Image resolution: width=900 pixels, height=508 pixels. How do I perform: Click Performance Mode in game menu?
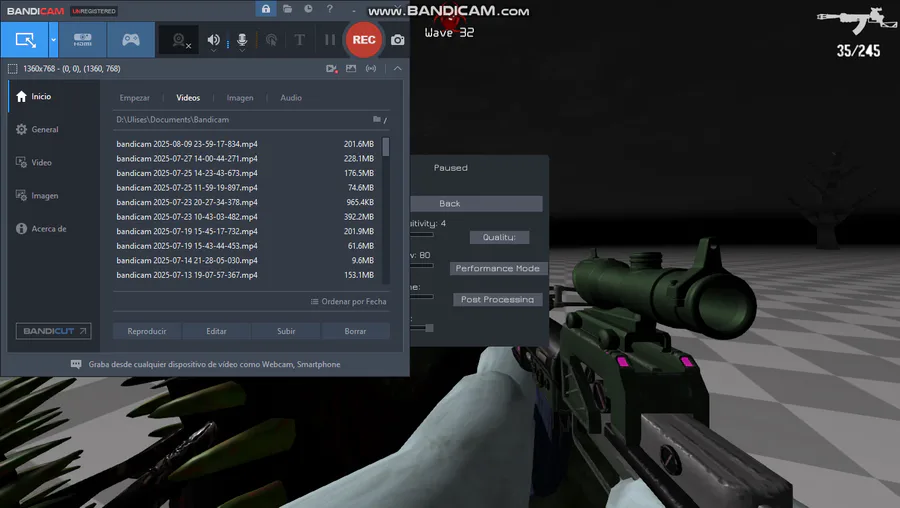(498, 269)
